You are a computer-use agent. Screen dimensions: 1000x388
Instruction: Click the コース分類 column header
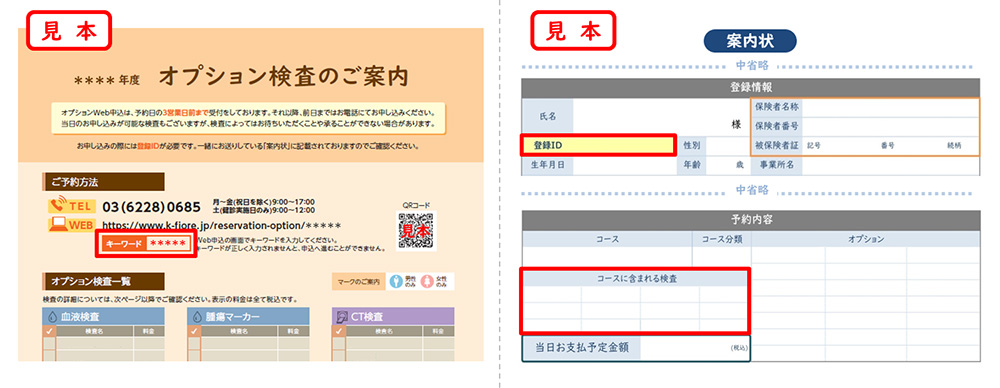click(x=722, y=239)
